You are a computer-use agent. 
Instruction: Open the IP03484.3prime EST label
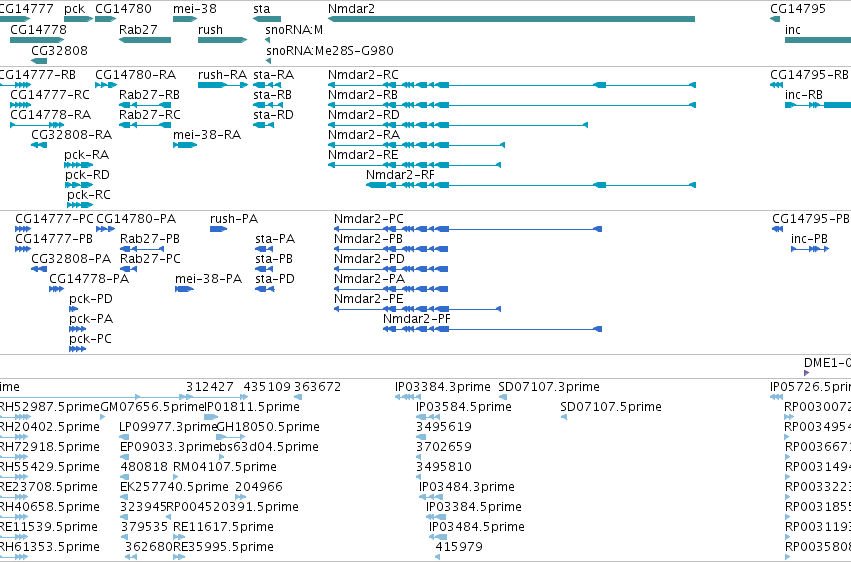pos(467,487)
